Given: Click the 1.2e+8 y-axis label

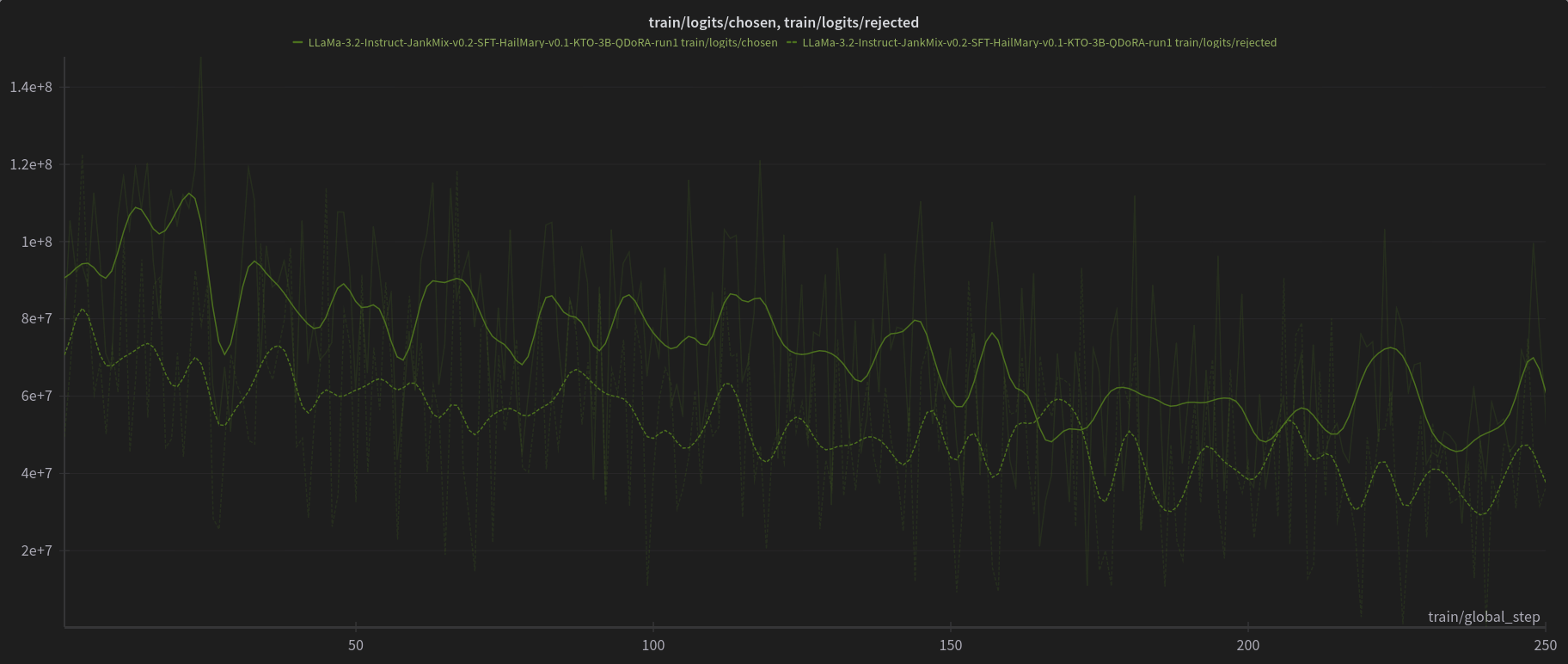Looking at the screenshot, I should [31, 164].
